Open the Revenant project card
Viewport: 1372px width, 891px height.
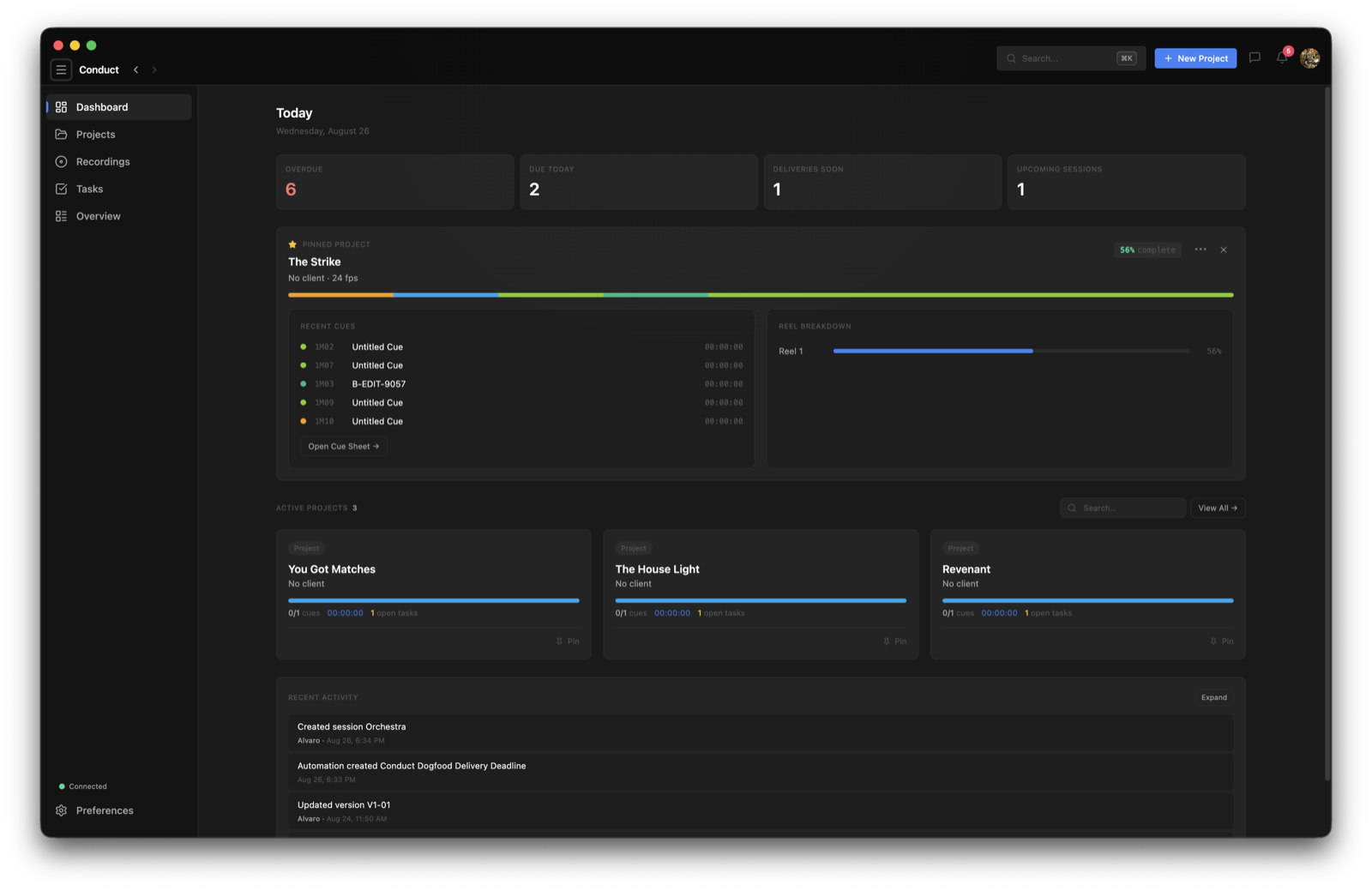[x=1088, y=594]
